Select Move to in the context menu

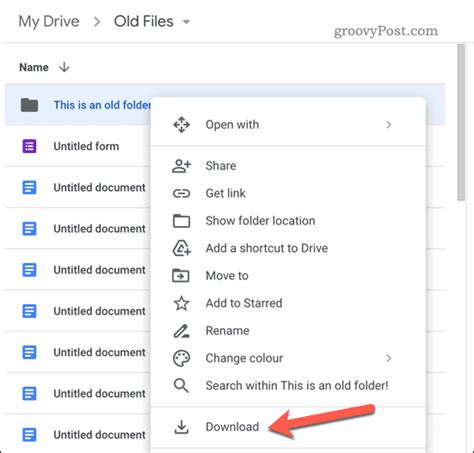tap(288, 276)
